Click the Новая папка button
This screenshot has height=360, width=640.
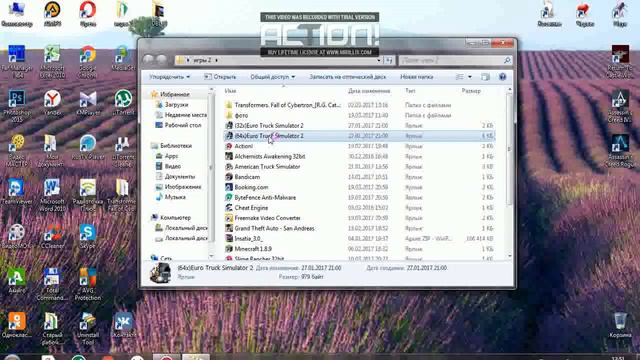[416, 77]
